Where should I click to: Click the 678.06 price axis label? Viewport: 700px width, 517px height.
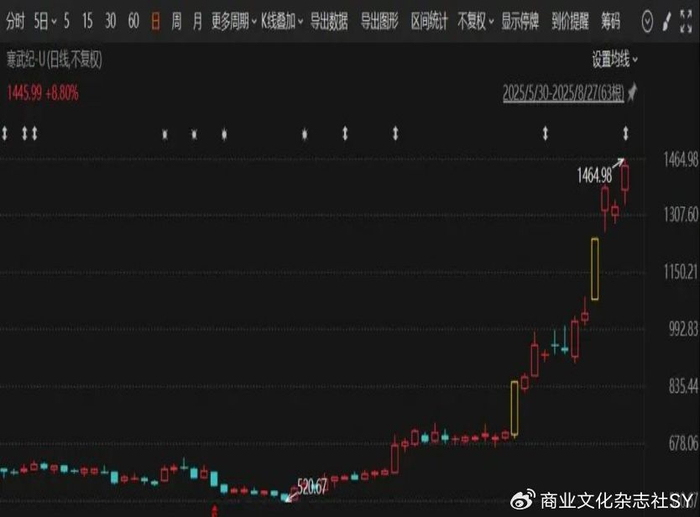coord(683,443)
